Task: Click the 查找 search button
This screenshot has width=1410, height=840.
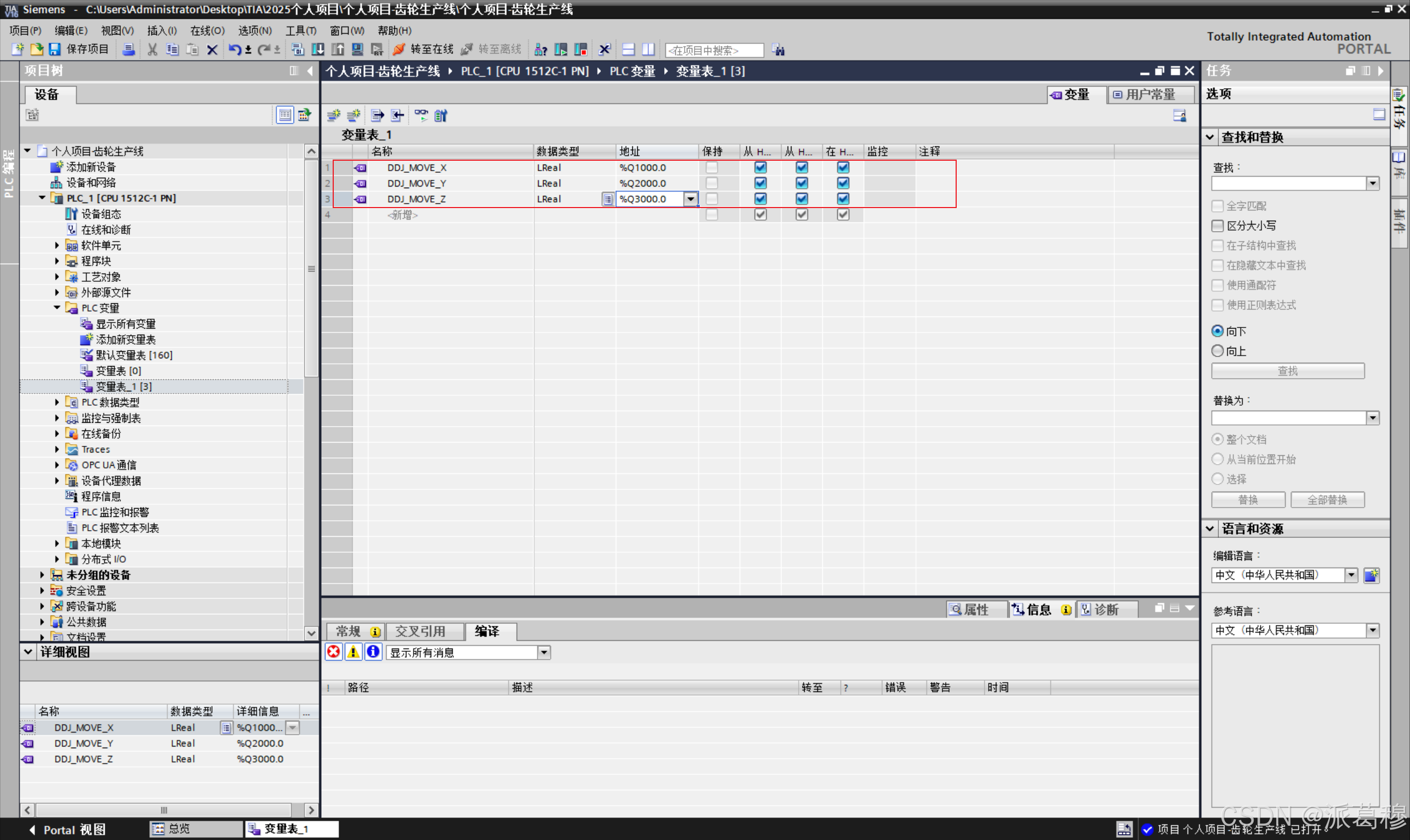Action: pos(1287,370)
